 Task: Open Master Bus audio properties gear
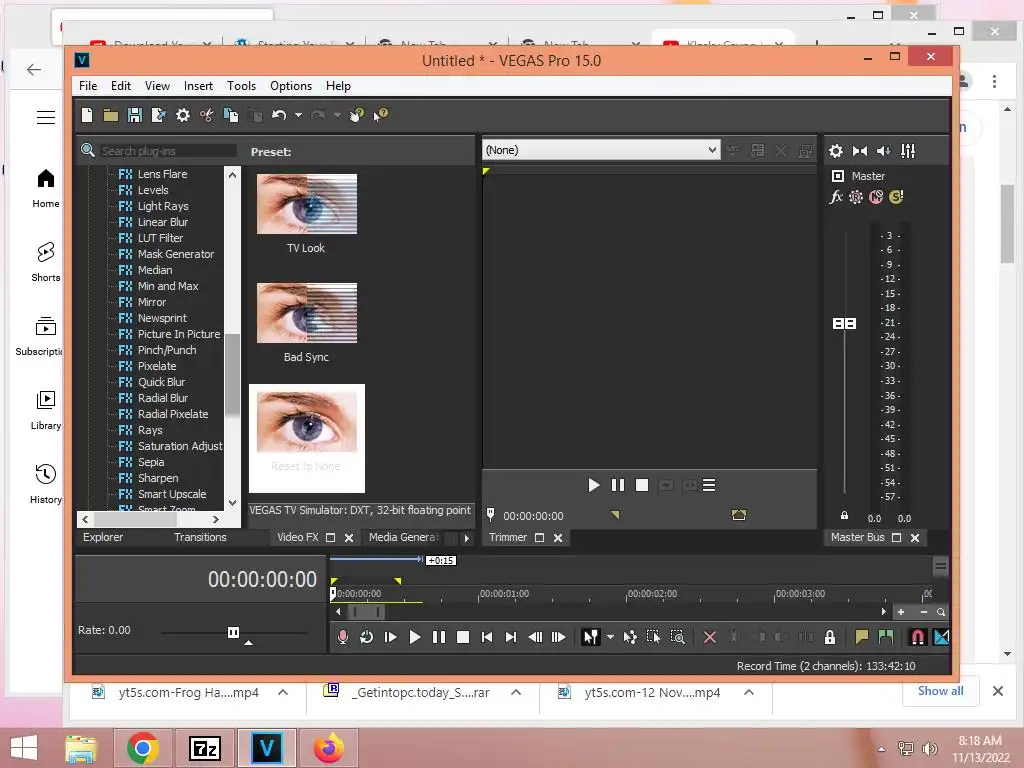[835, 152]
